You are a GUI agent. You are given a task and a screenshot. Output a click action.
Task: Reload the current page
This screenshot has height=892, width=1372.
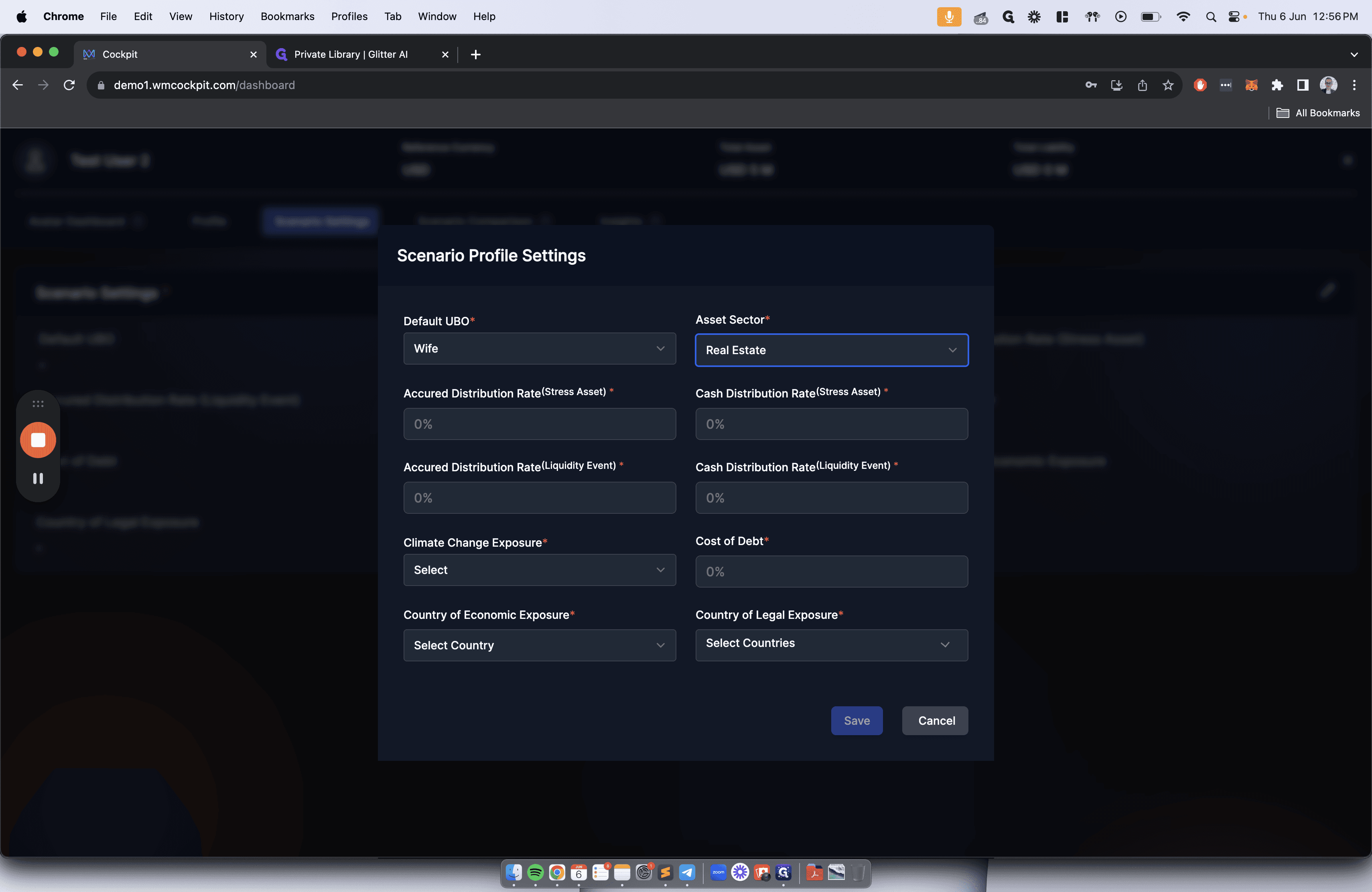(x=69, y=85)
